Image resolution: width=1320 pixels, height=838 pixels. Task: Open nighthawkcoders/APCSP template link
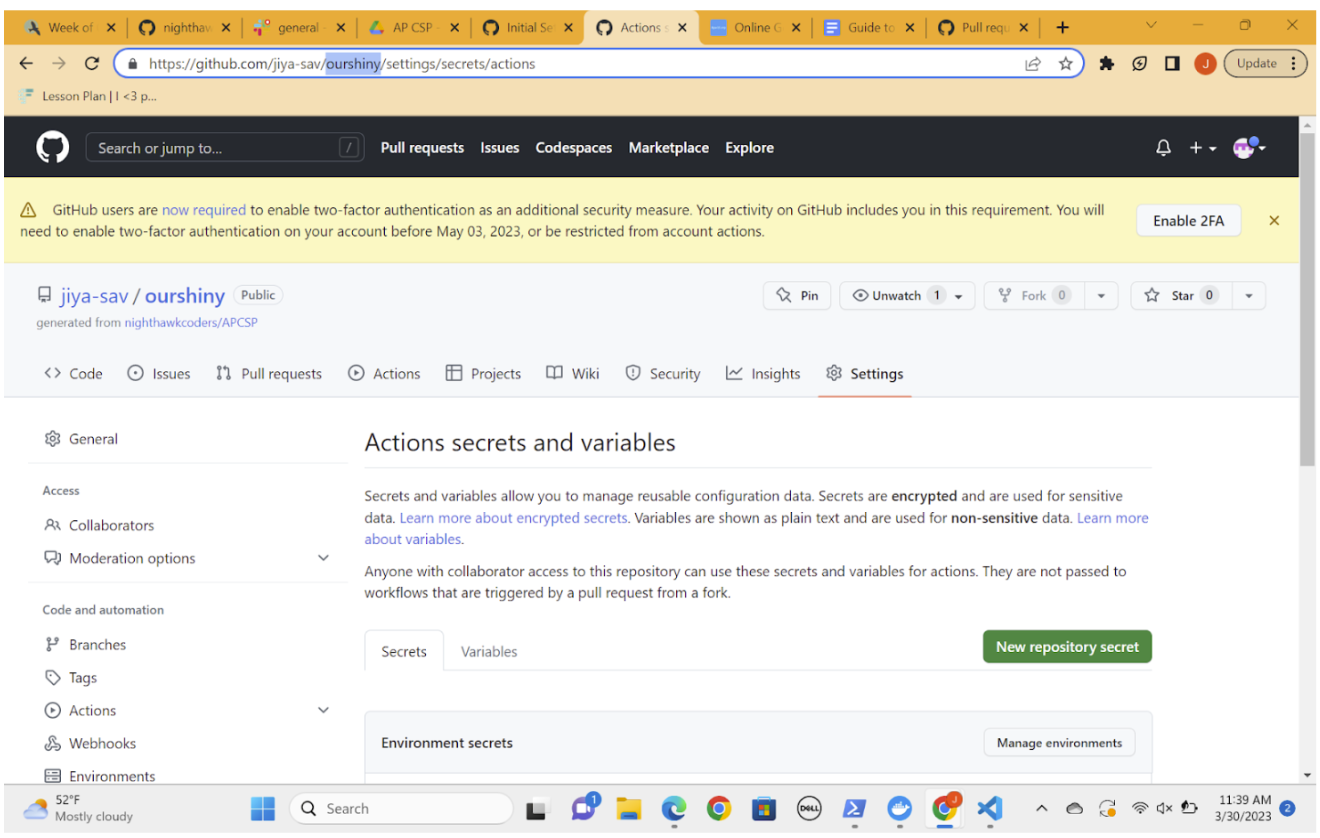pyautogui.click(x=191, y=323)
